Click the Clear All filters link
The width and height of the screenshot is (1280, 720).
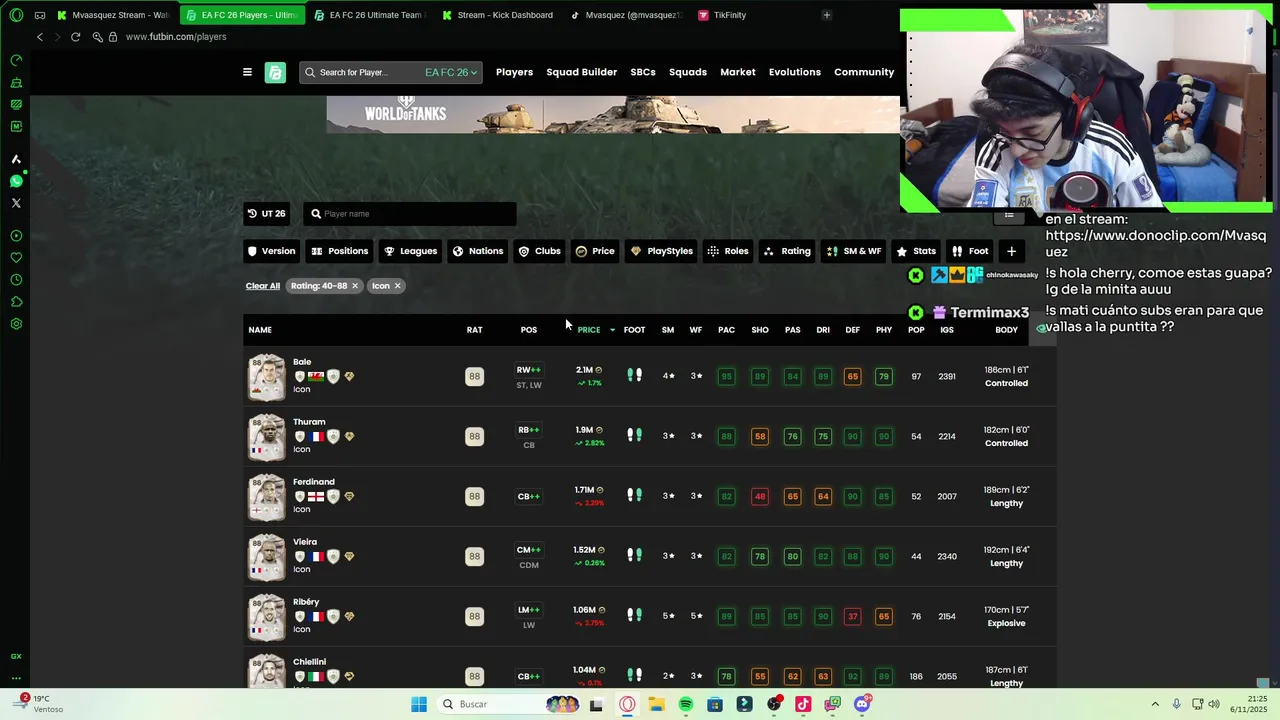(x=263, y=286)
